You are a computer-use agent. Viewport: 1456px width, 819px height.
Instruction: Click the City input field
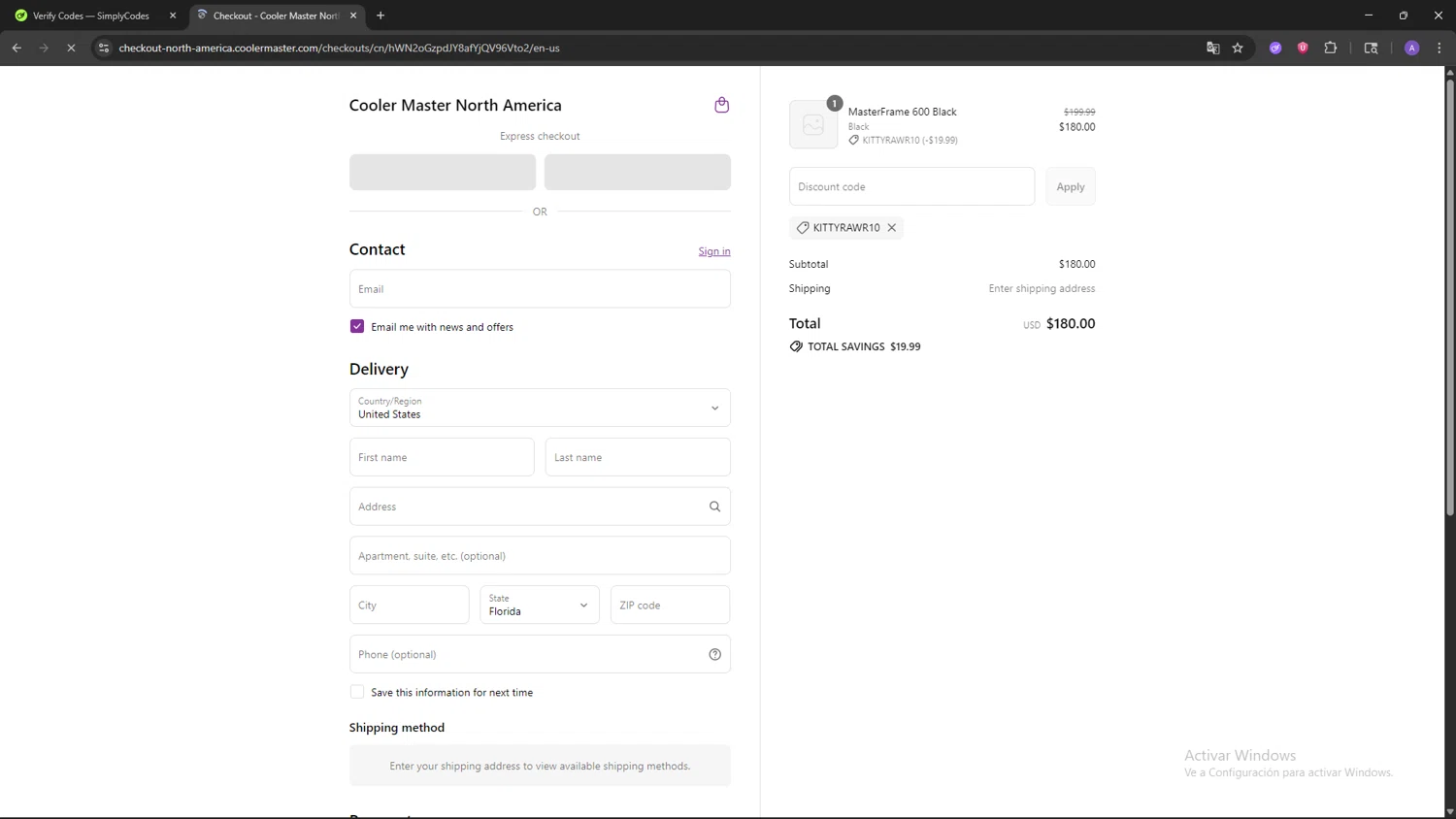tap(410, 605)
